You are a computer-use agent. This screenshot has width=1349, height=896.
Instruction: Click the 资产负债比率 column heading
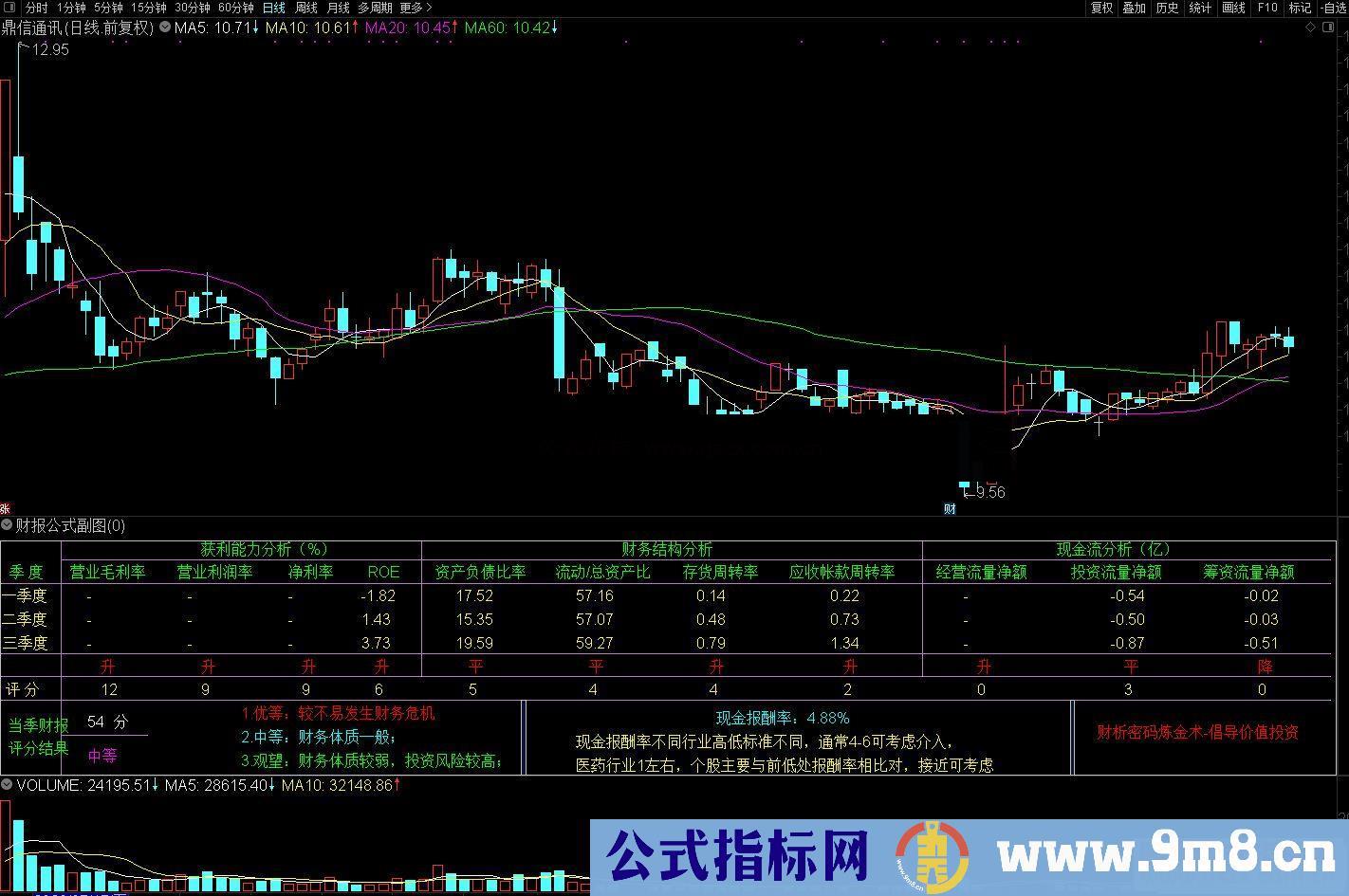(480, 572)
